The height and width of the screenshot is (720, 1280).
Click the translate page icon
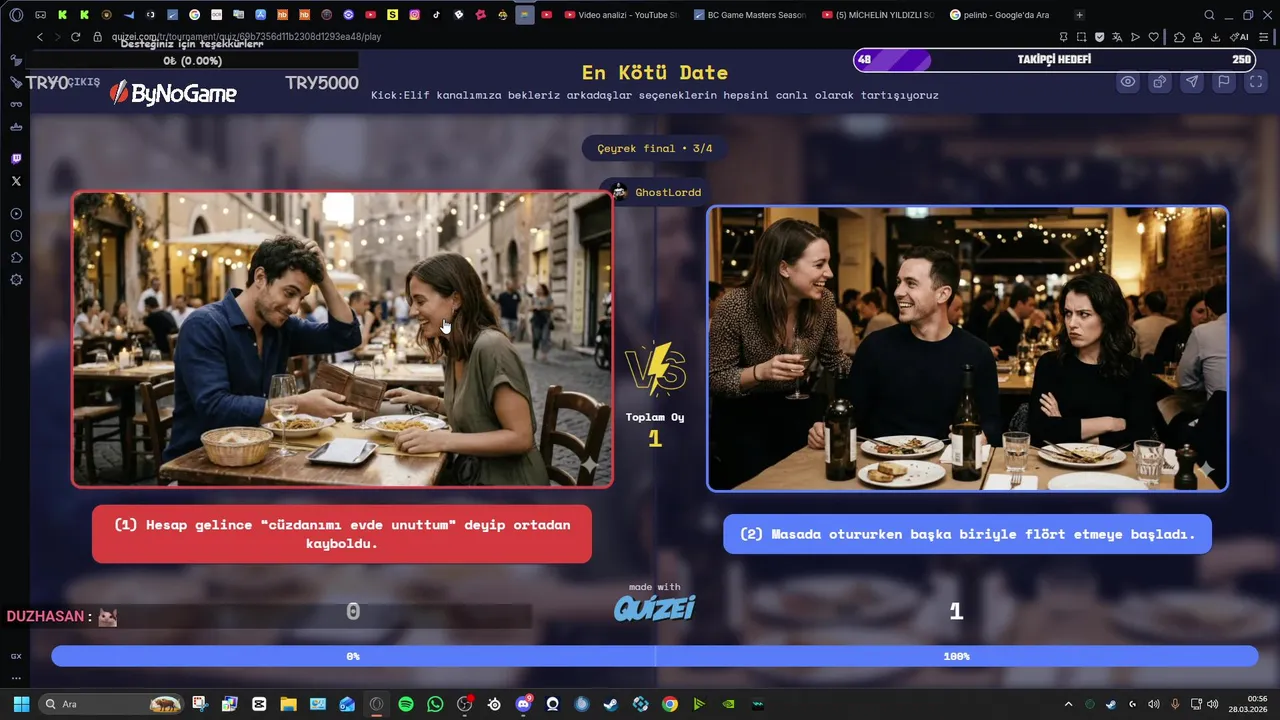point(1117,37)
